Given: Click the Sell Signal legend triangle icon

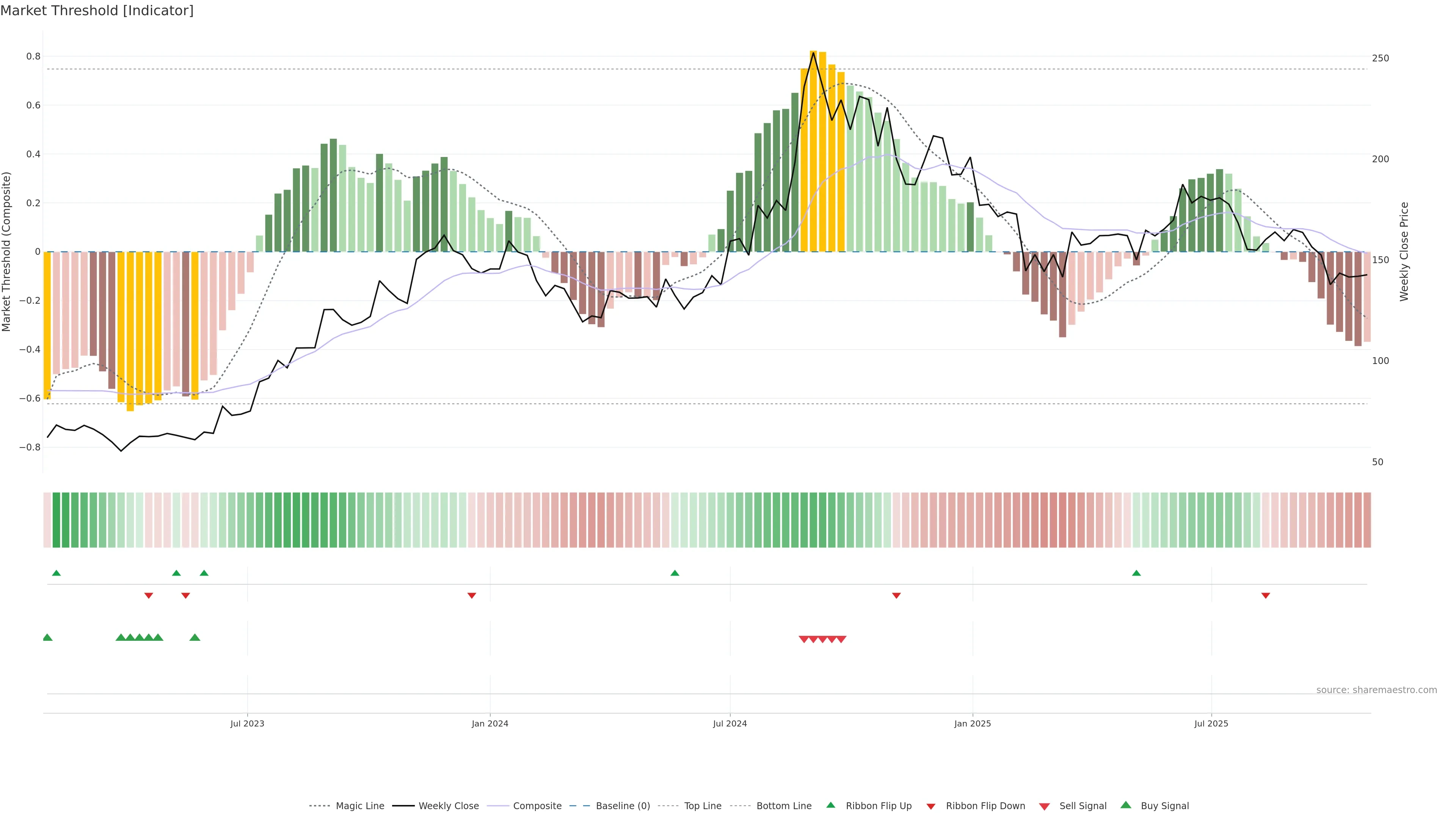Looking at the screenshot, I should tap(1044, 806).
